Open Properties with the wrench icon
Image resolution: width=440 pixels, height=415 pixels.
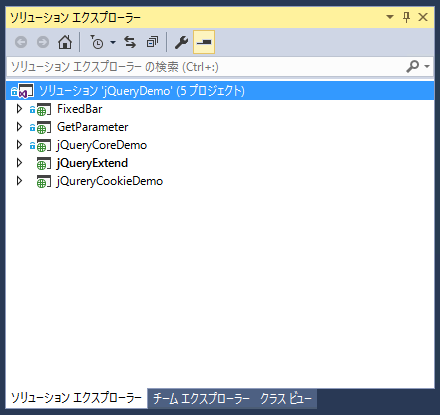[x=181, y=42]
